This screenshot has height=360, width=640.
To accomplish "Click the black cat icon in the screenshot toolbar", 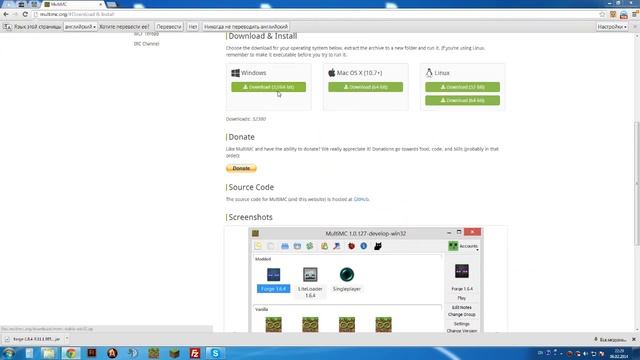I will (x=378, y=246).
